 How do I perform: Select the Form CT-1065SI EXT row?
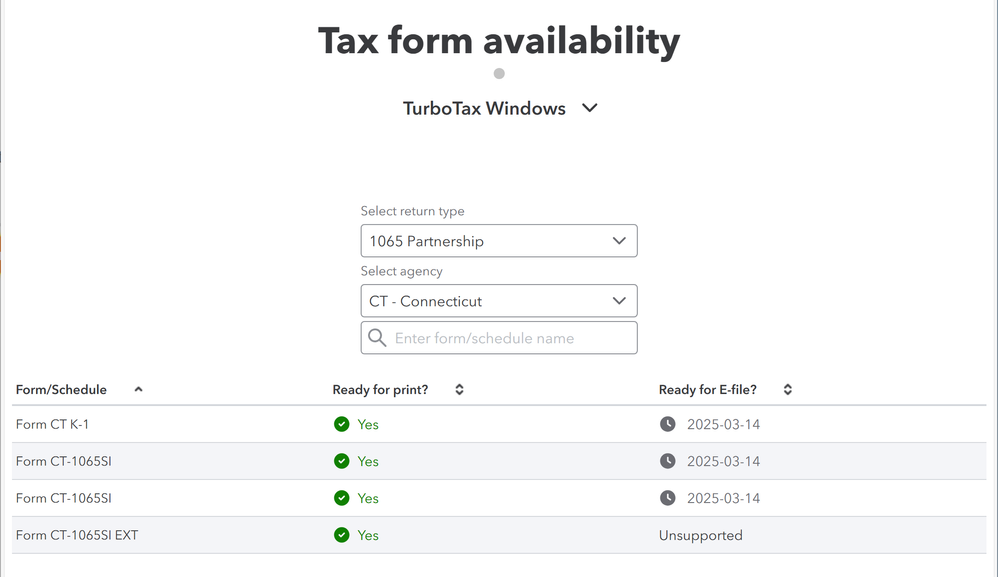tap(499, 535)
